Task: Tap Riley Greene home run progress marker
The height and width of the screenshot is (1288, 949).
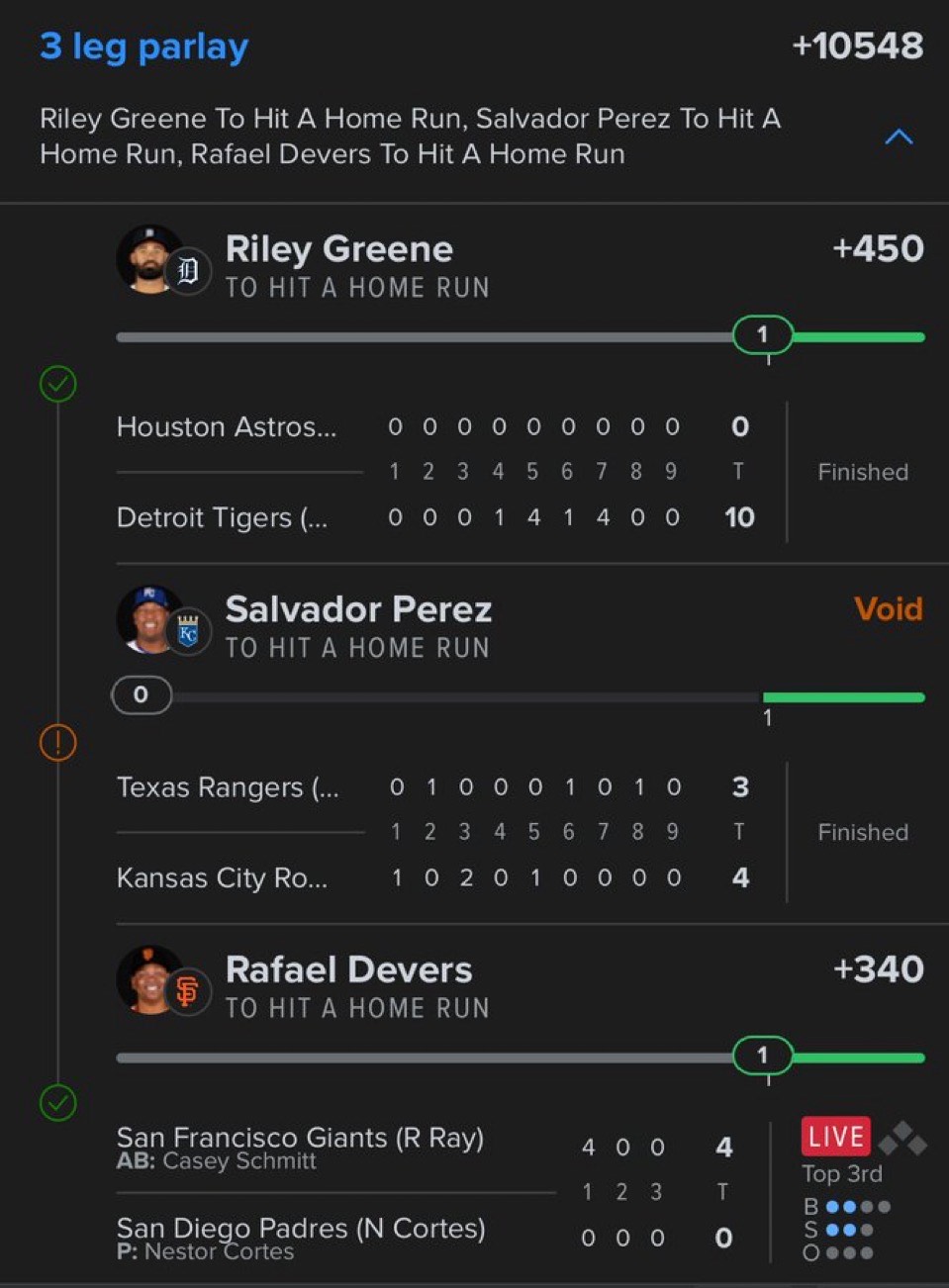Action: coord(762,335)
